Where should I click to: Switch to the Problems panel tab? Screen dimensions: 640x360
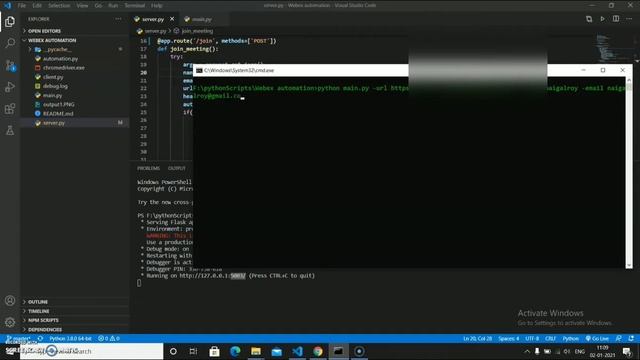(149, 168)
